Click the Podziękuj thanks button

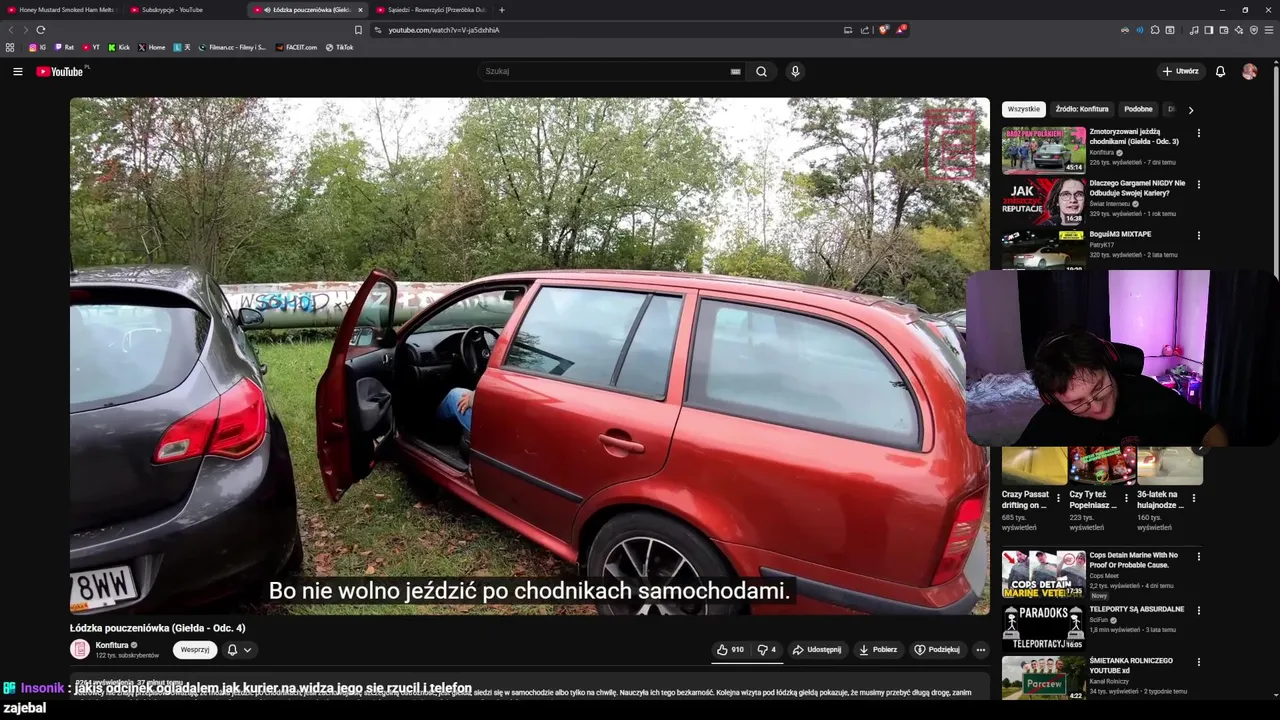coord(938,650)
